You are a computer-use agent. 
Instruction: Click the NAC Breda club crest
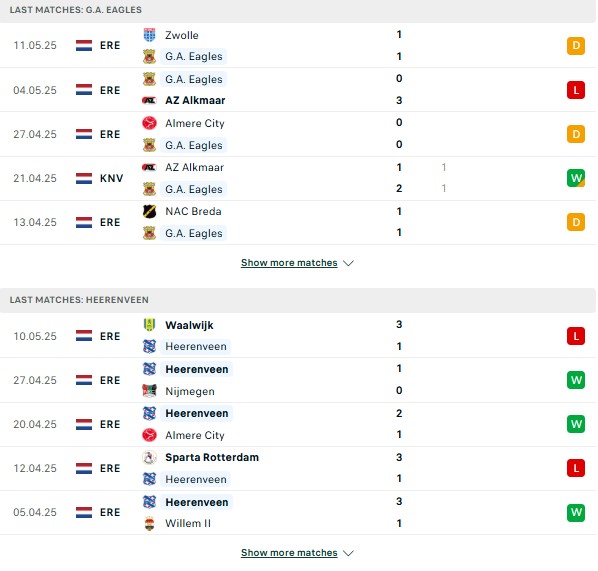point(149,211)
